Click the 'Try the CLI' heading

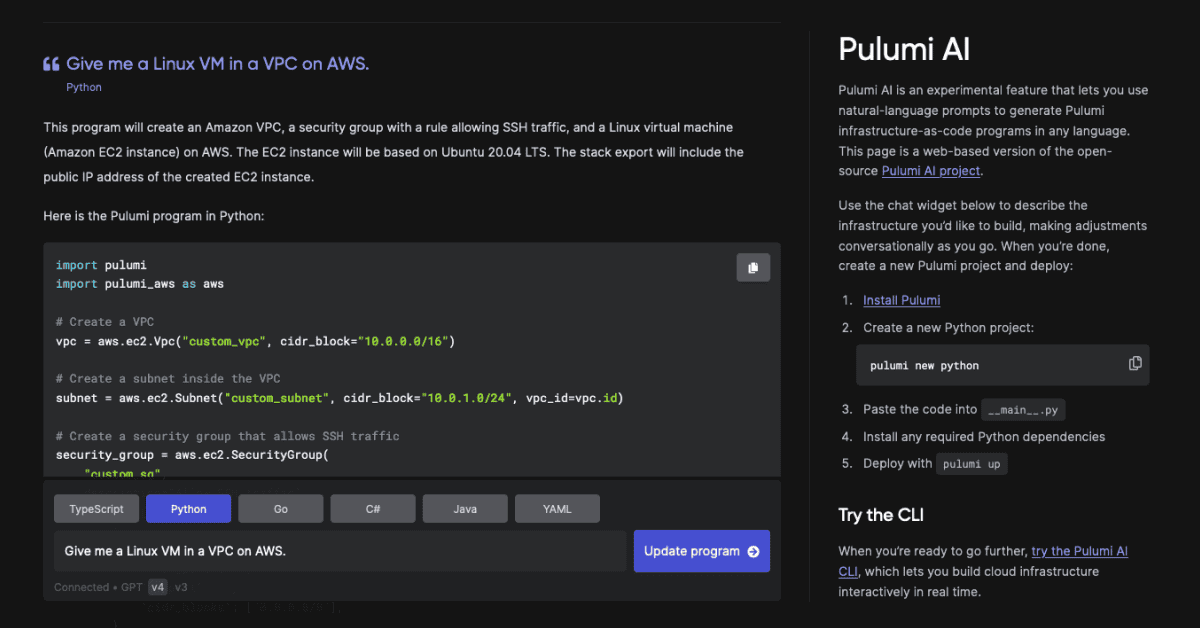pyautogui.click(x=881, y=515)
